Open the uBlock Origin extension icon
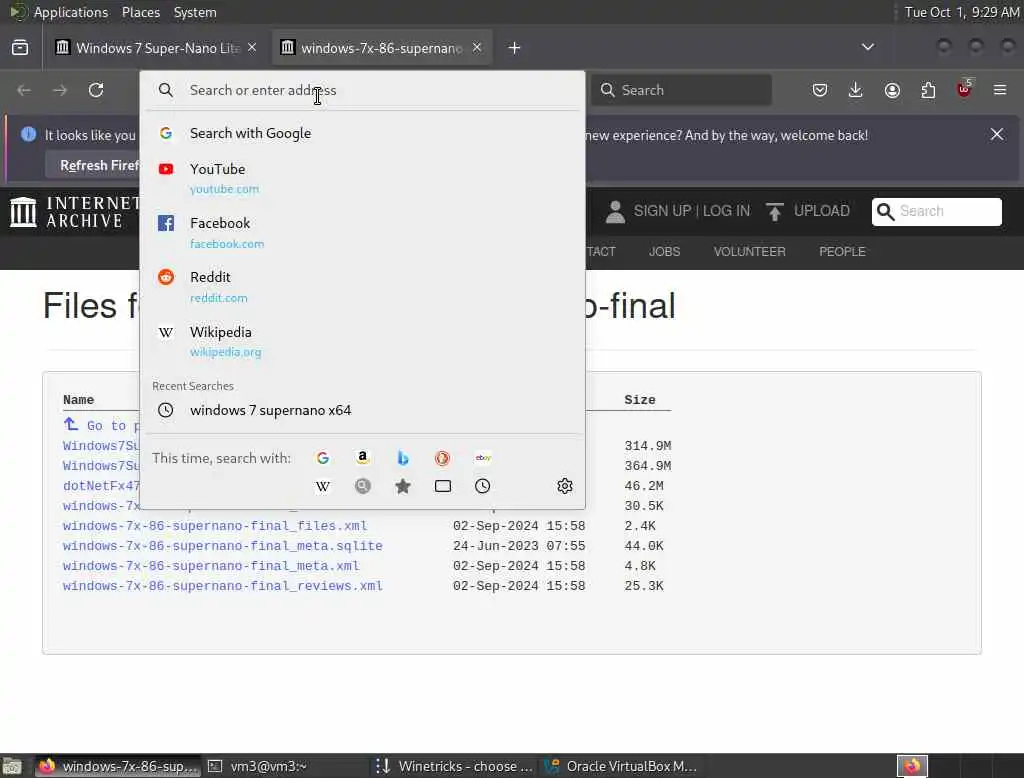 (x=964, y=89)
